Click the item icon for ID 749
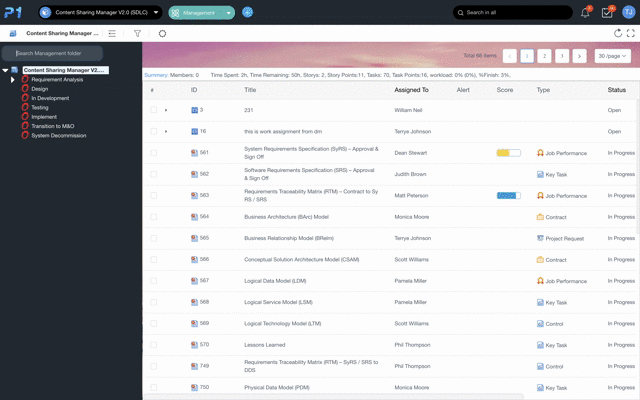The width and height of the screenshot is (640, 400). (194, 366)
